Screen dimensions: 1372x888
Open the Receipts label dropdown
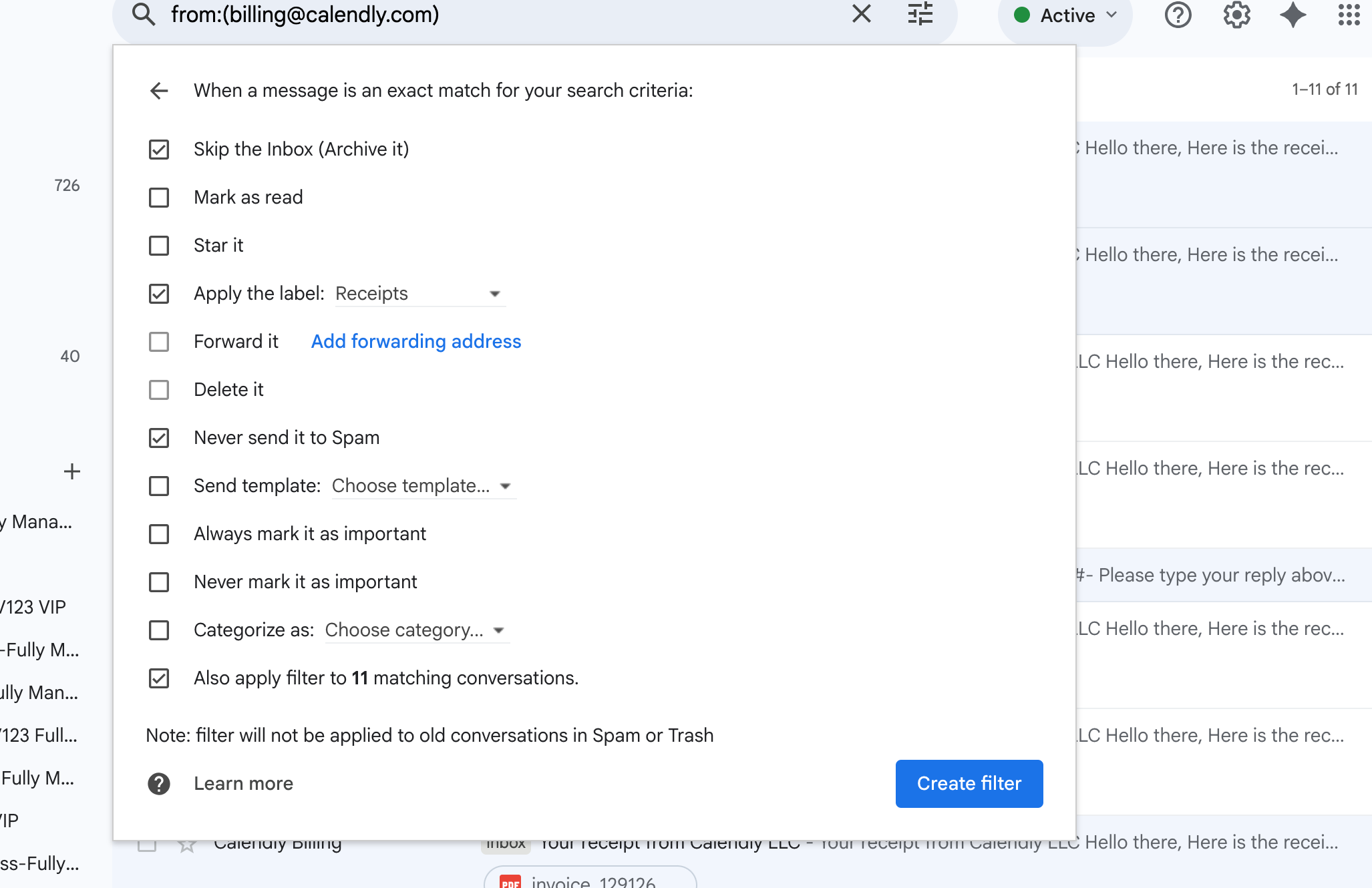(419, 294)
